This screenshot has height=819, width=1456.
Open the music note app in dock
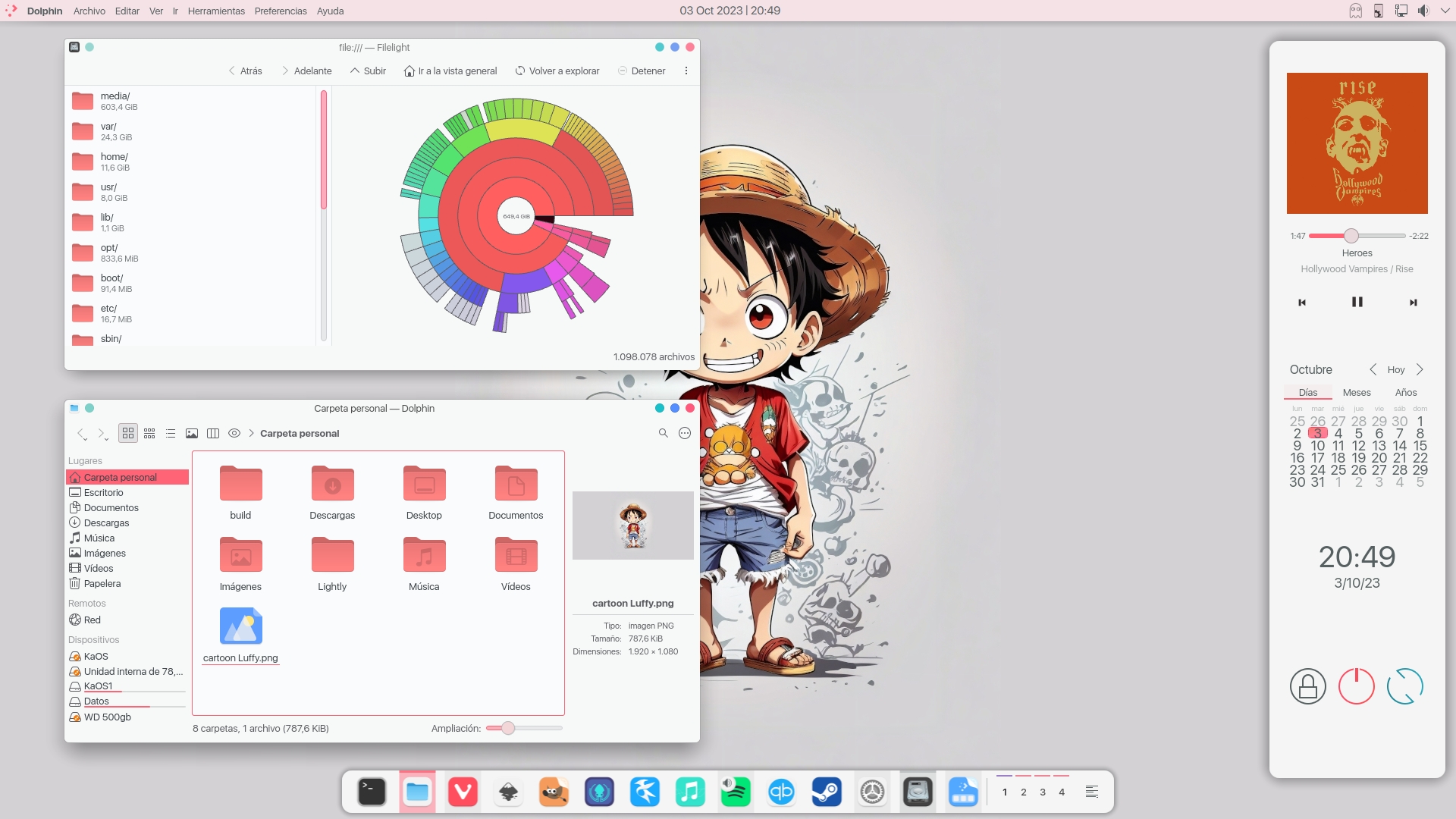690,792
